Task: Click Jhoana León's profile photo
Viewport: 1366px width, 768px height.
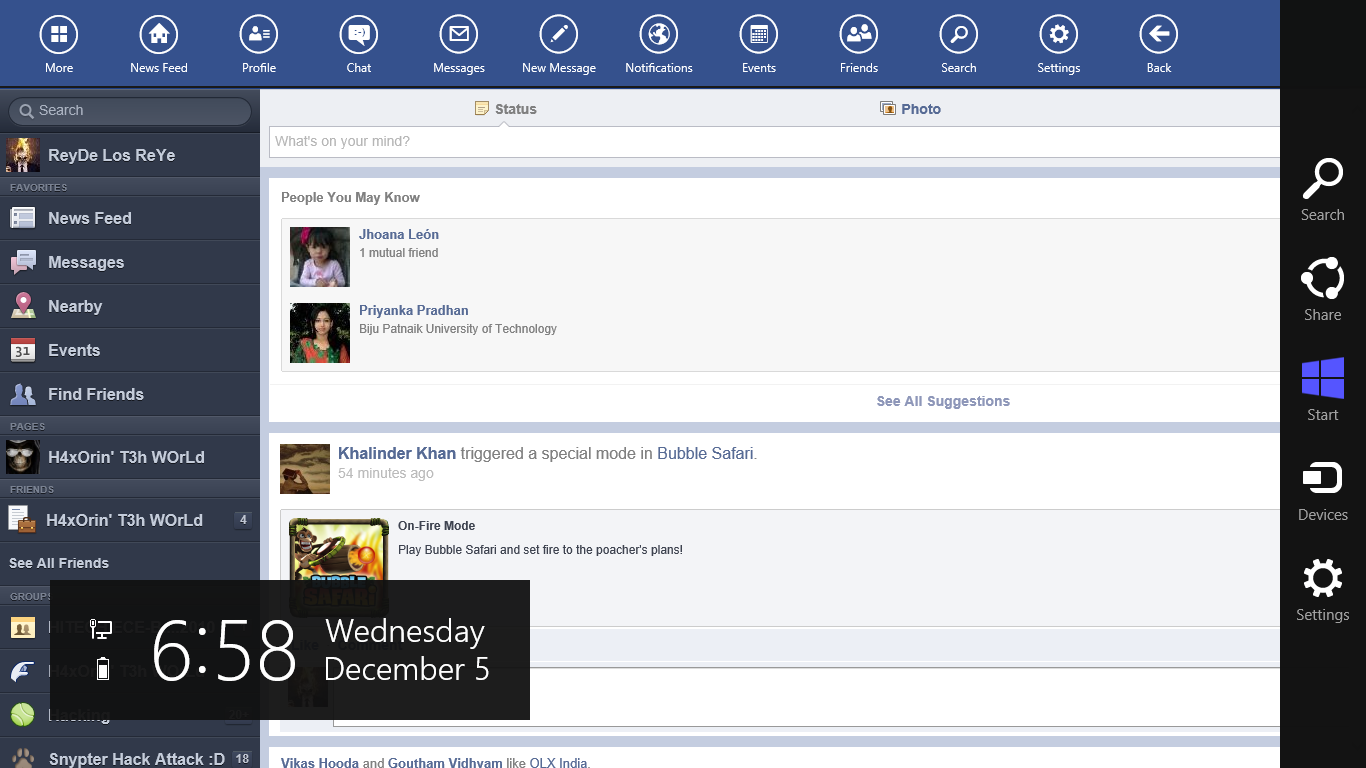Action: pos(320,257)
